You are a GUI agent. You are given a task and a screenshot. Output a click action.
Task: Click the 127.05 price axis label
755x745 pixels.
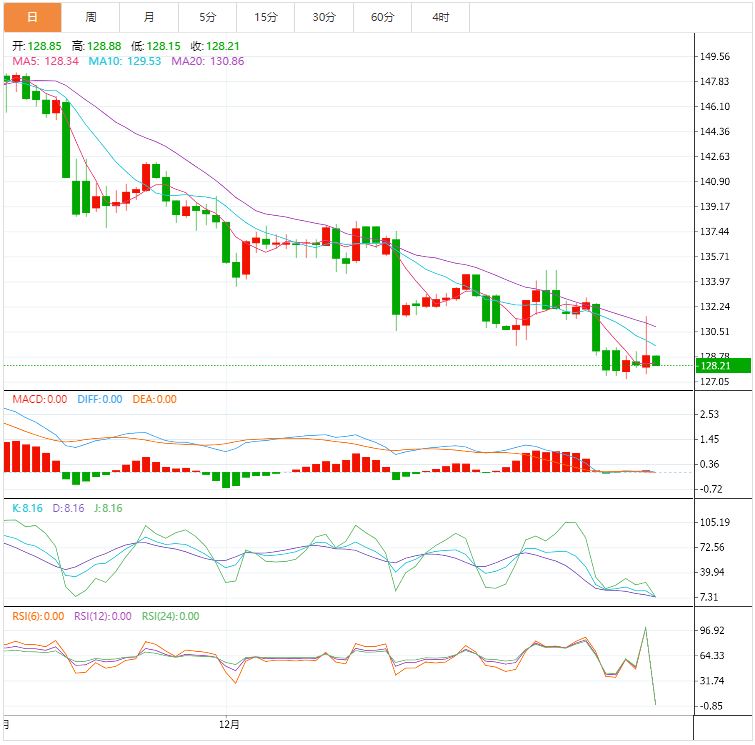(715, 381)
